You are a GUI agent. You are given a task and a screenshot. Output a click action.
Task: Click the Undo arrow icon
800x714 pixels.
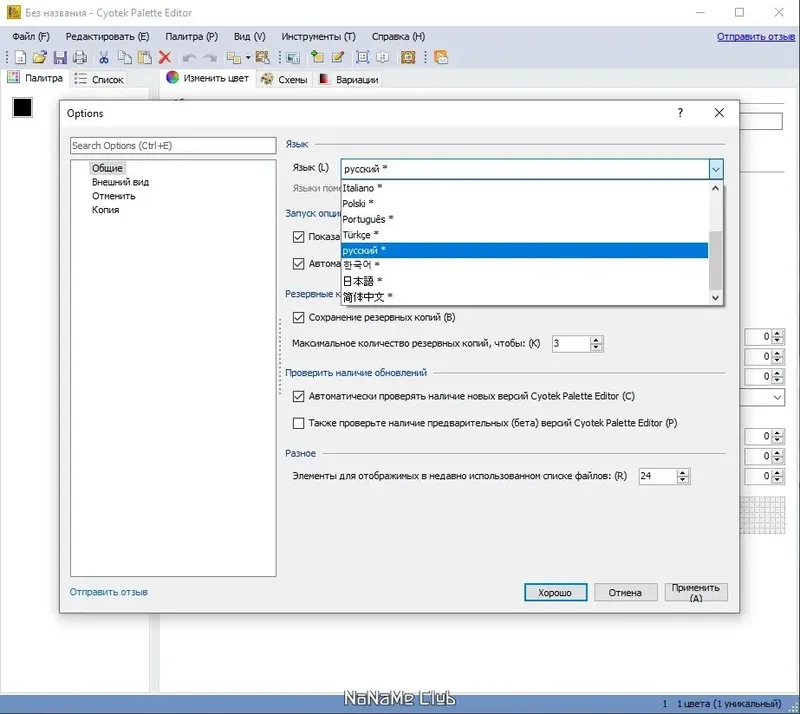coord(189,58)
